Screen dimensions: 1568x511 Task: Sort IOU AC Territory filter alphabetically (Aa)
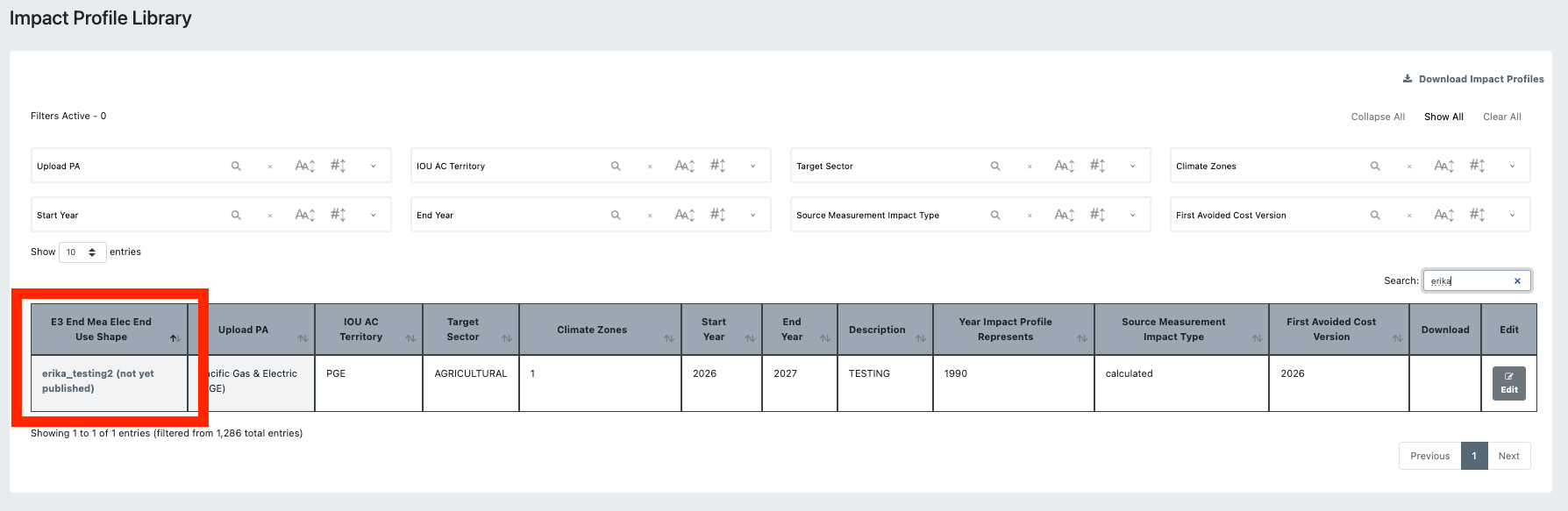coord(685,166)
